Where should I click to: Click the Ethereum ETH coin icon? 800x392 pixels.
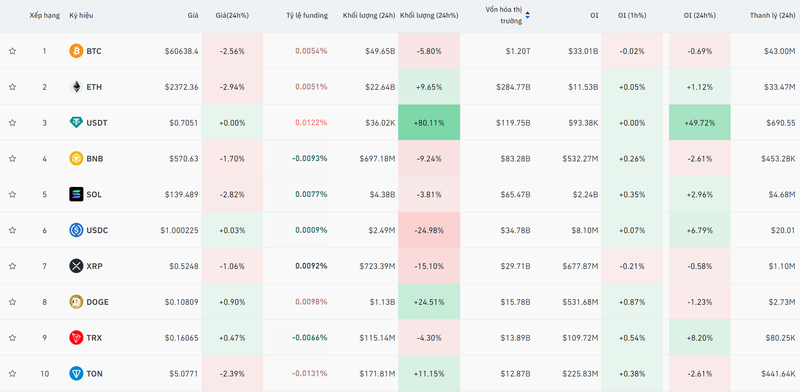pyautogui.click(x=76, y=87)
